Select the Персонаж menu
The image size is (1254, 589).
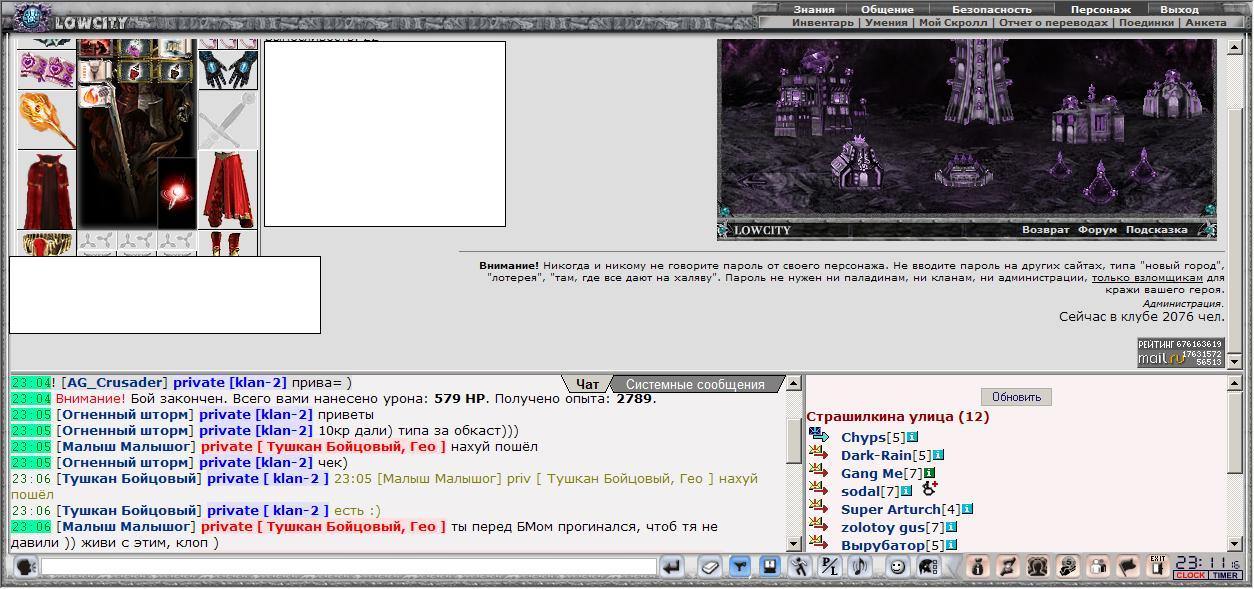tap(1101, 9)
